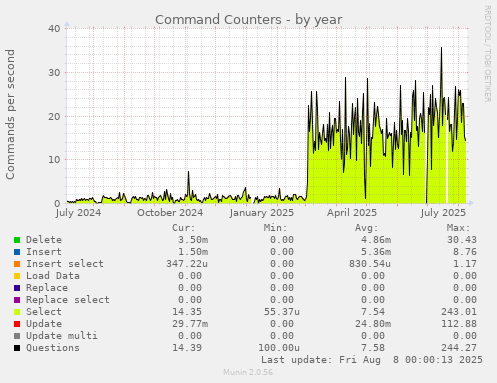Click the Questions legend label
The image size is (497, 383).
(x=53, y=348)
